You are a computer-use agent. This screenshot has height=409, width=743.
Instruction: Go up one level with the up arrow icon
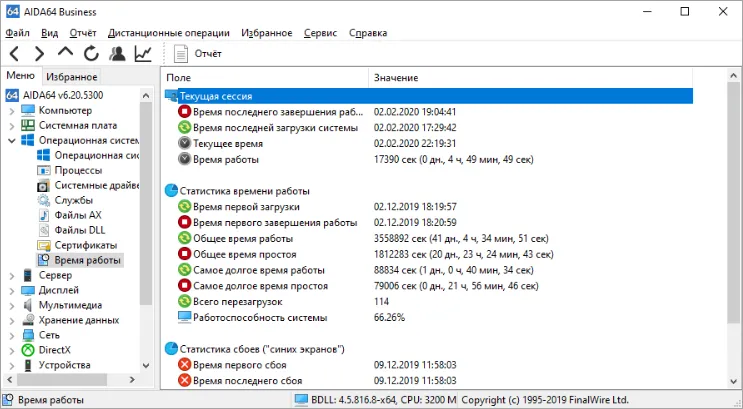click(65, 52)
